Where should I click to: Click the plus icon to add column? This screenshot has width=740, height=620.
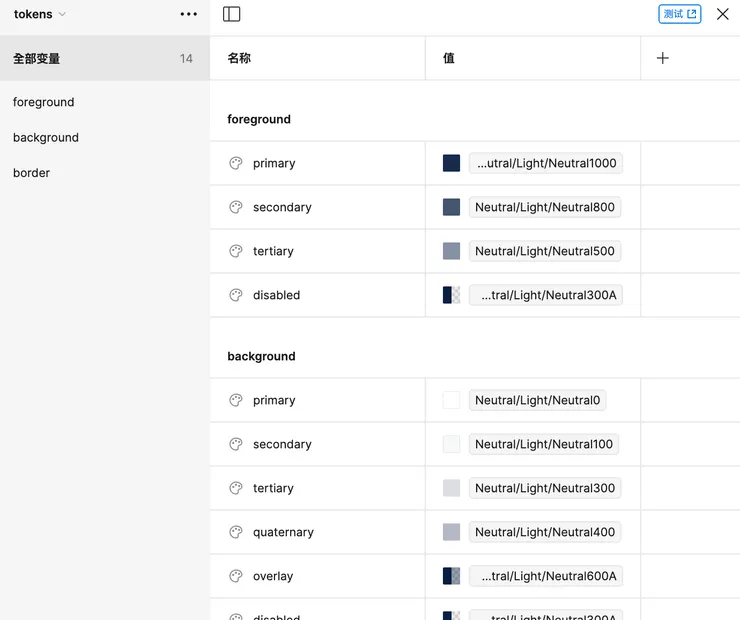click(x=662, y=58)
